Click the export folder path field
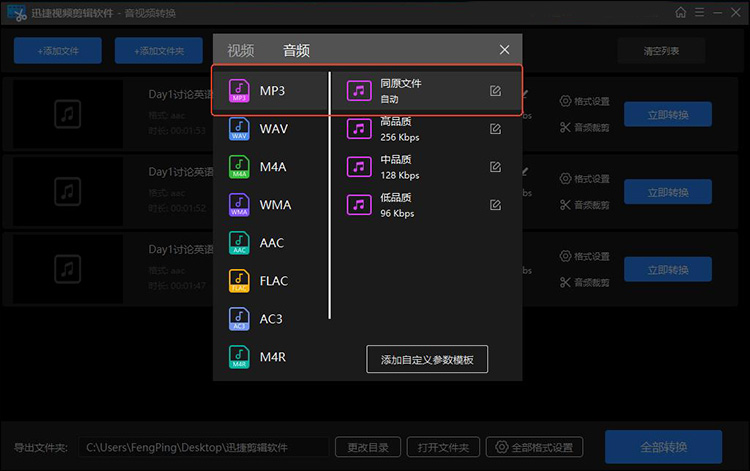Image resolution: width=750 pixels, height=471 pixels. point(203,447)
